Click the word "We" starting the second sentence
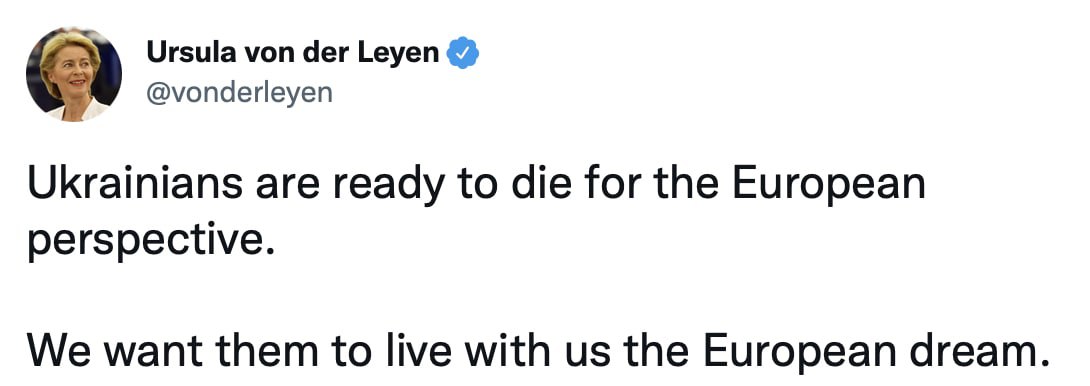 point(58,353)
